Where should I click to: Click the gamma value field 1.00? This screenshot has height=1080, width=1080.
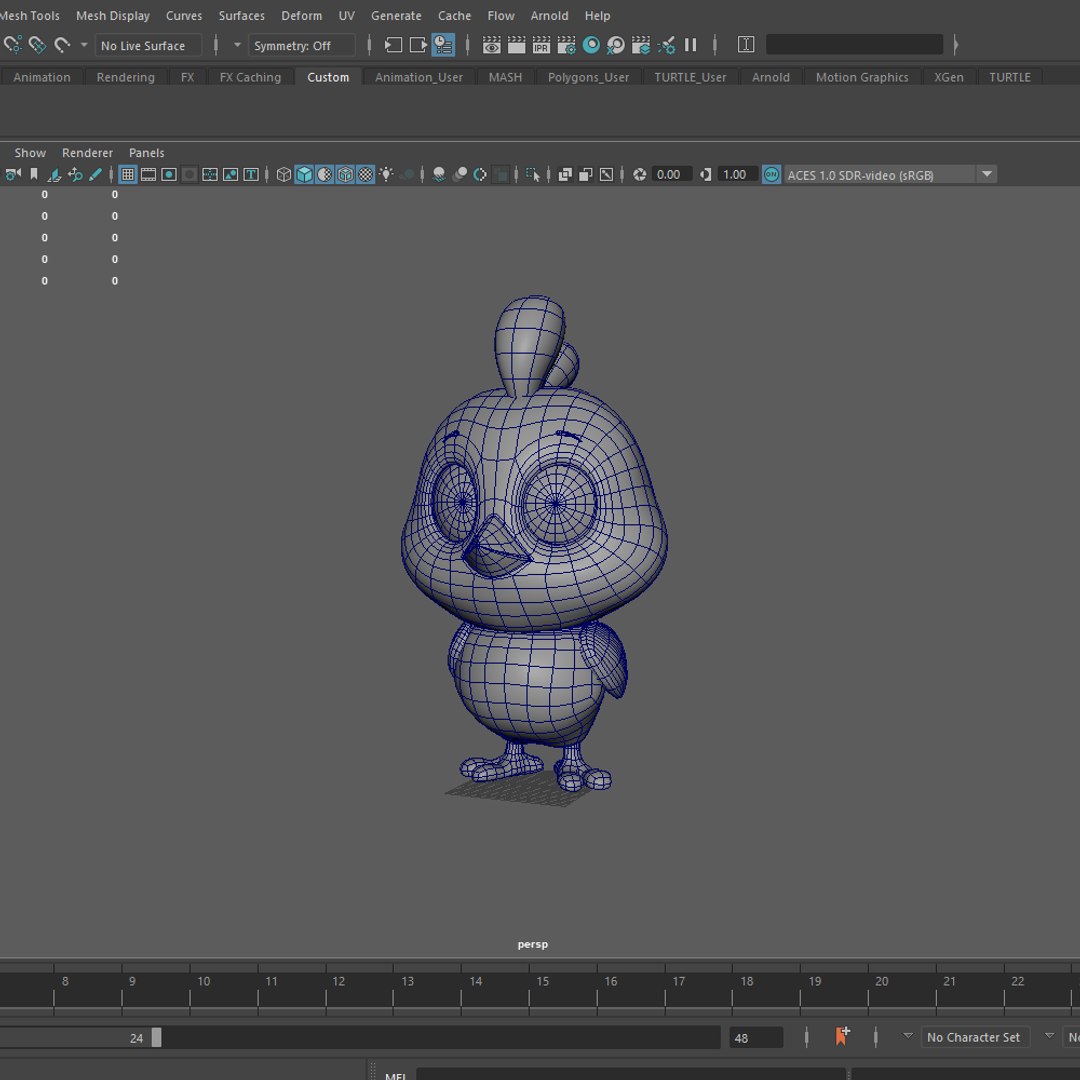[x=736, y=175]
